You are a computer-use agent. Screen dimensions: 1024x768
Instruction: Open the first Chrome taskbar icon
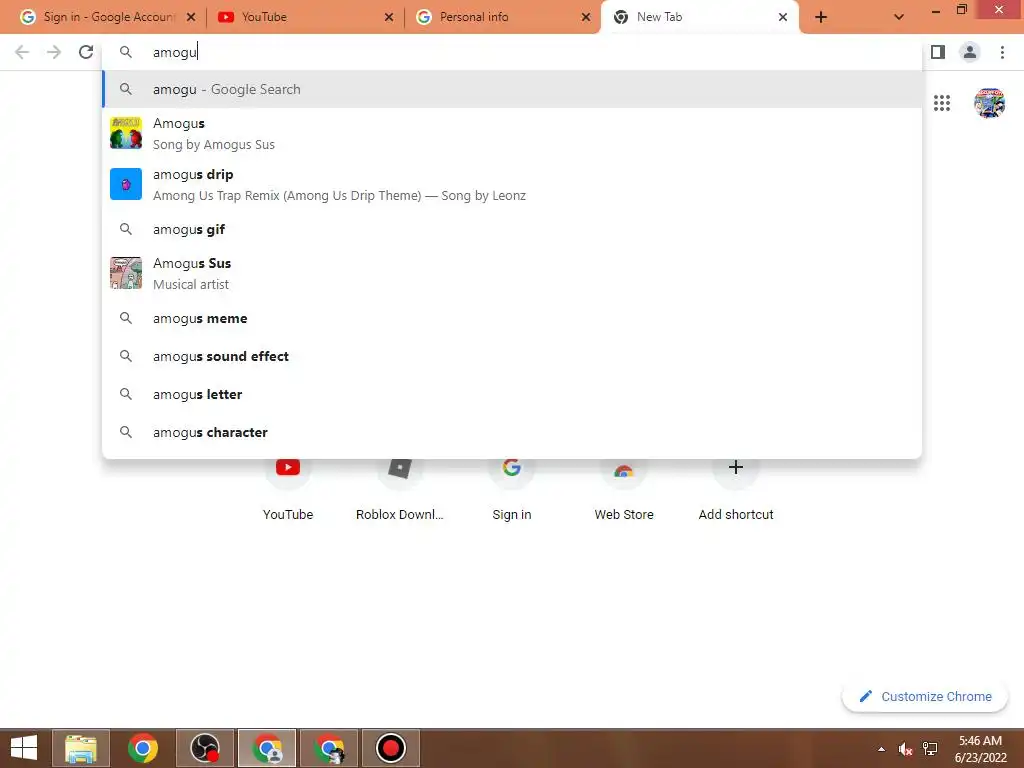point(143,748)
